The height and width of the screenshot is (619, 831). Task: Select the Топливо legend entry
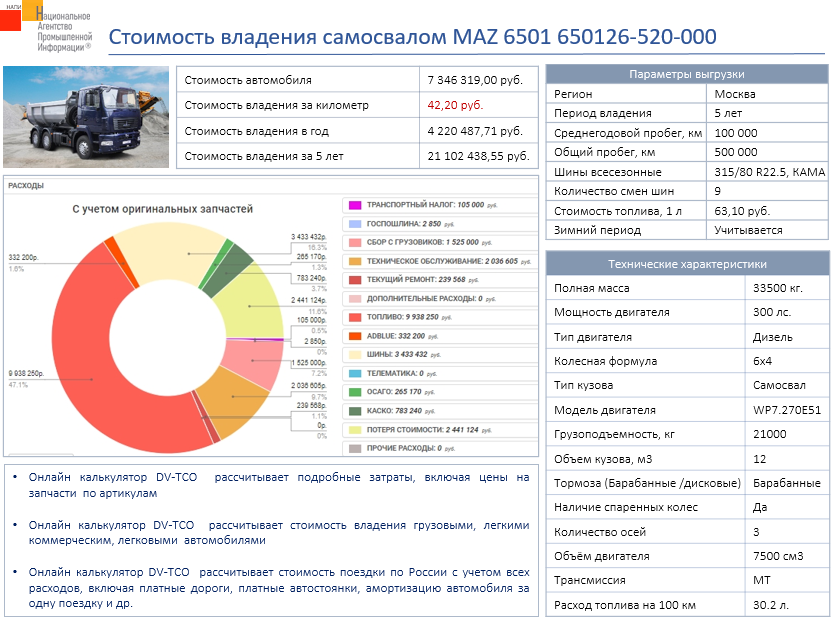click(x=412, y=317)
